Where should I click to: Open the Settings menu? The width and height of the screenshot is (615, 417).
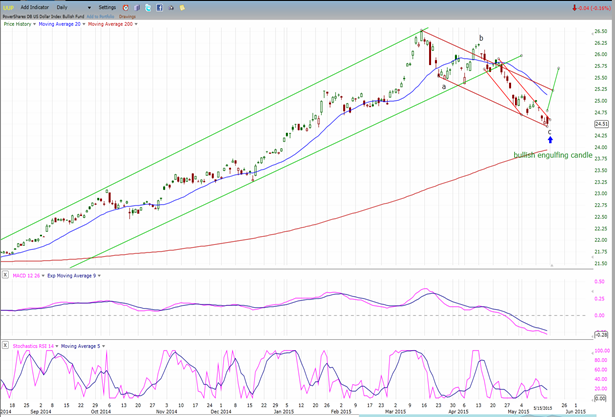(x=107, y=7)
